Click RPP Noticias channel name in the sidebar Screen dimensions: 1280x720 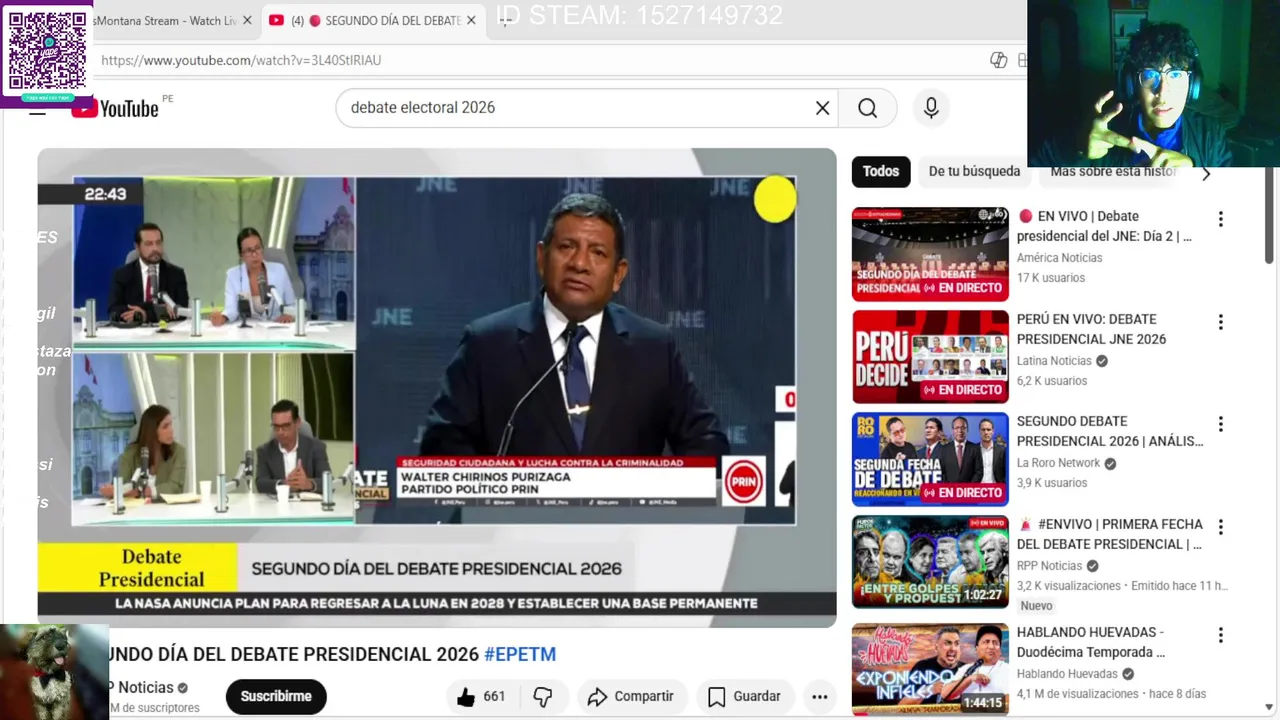(x=1049, y=566)
